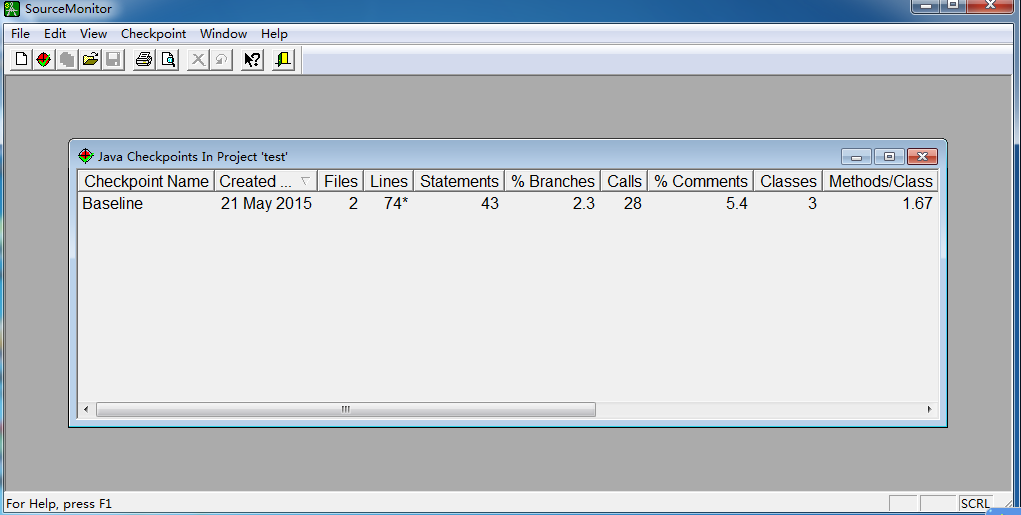1021x515 pixels.
Task: Sort by Calls column header
Action: point(624,181)
